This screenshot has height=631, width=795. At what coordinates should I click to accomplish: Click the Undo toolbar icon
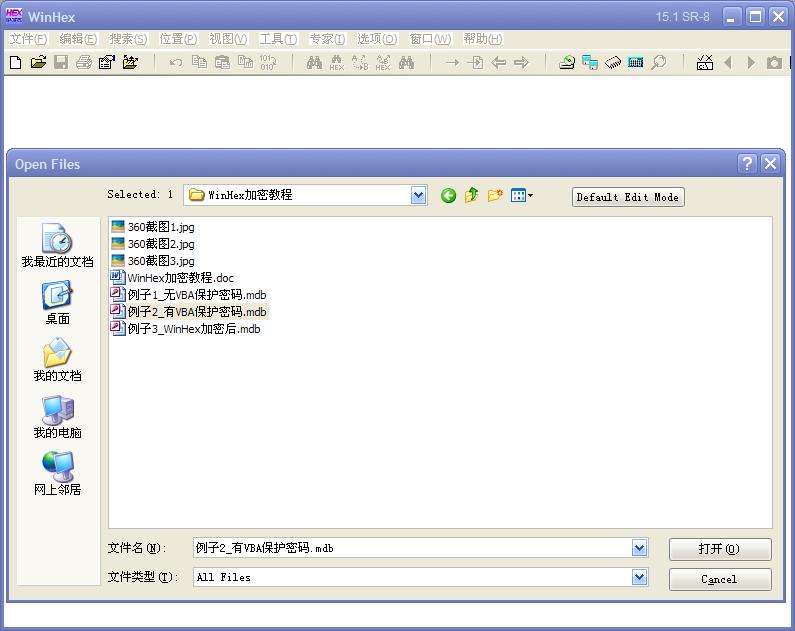(175, 62)
